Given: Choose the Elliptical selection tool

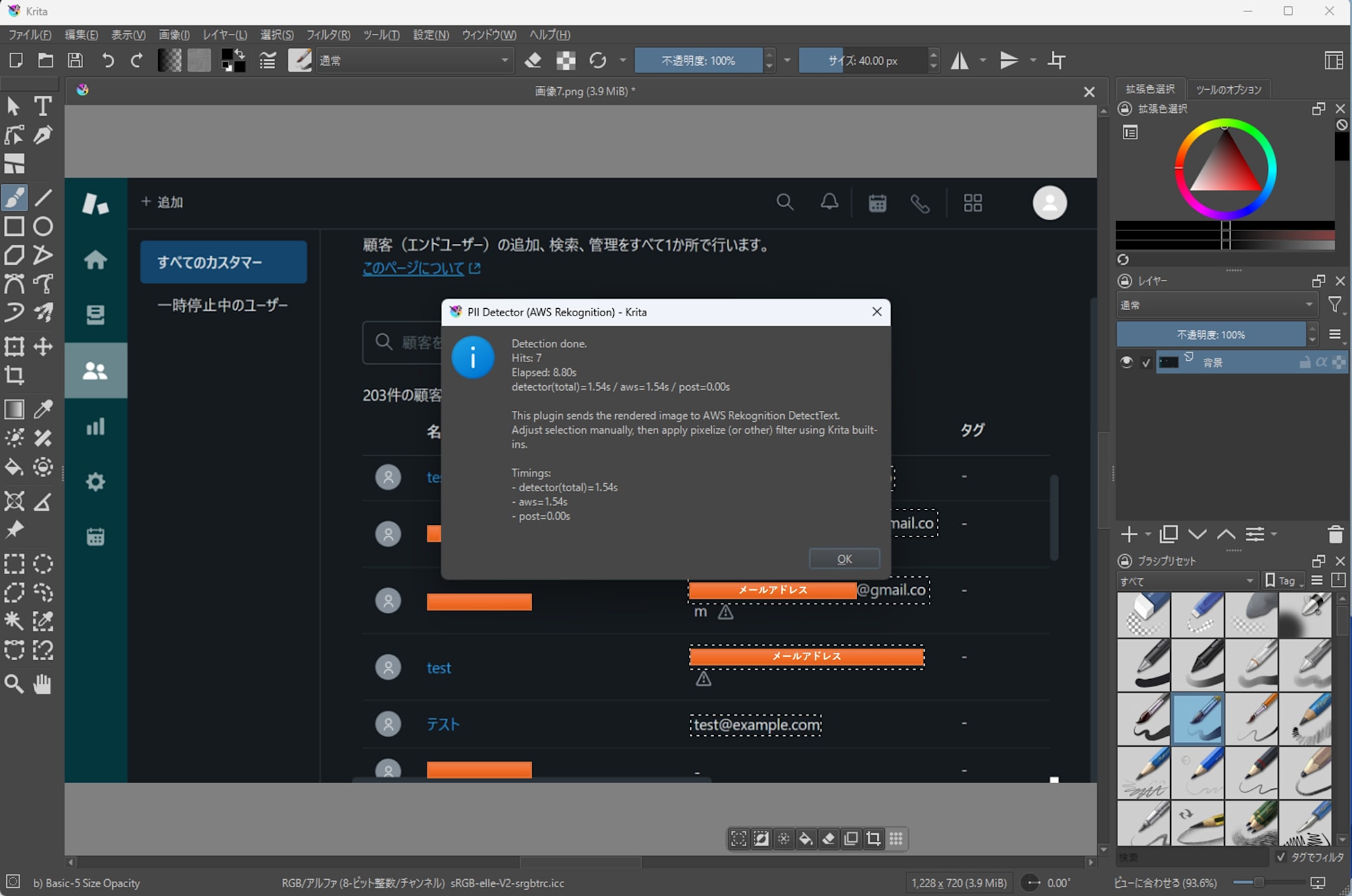Looking at the screenshot, I should tap(43, 564).
